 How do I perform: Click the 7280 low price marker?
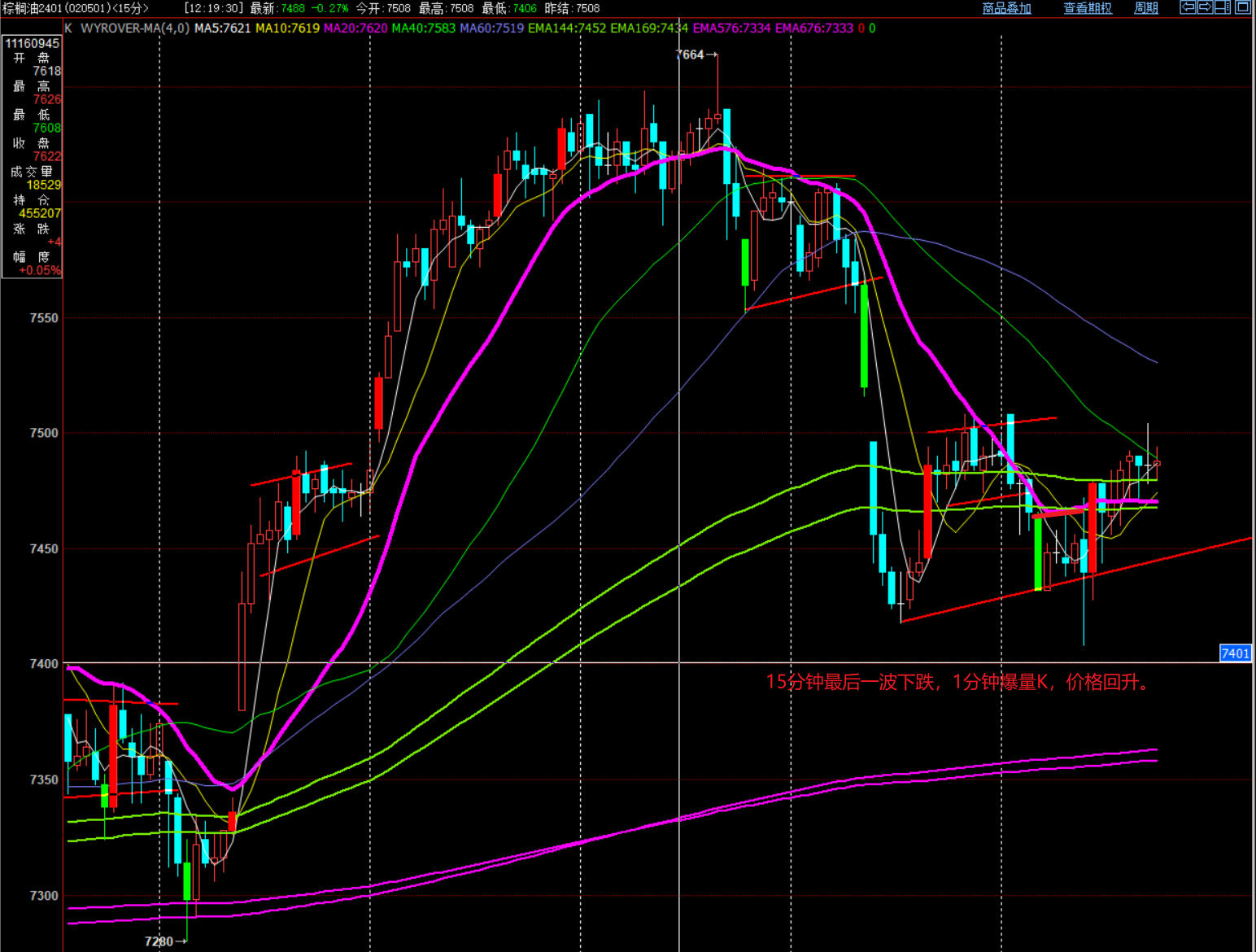[x=159, y=941]
